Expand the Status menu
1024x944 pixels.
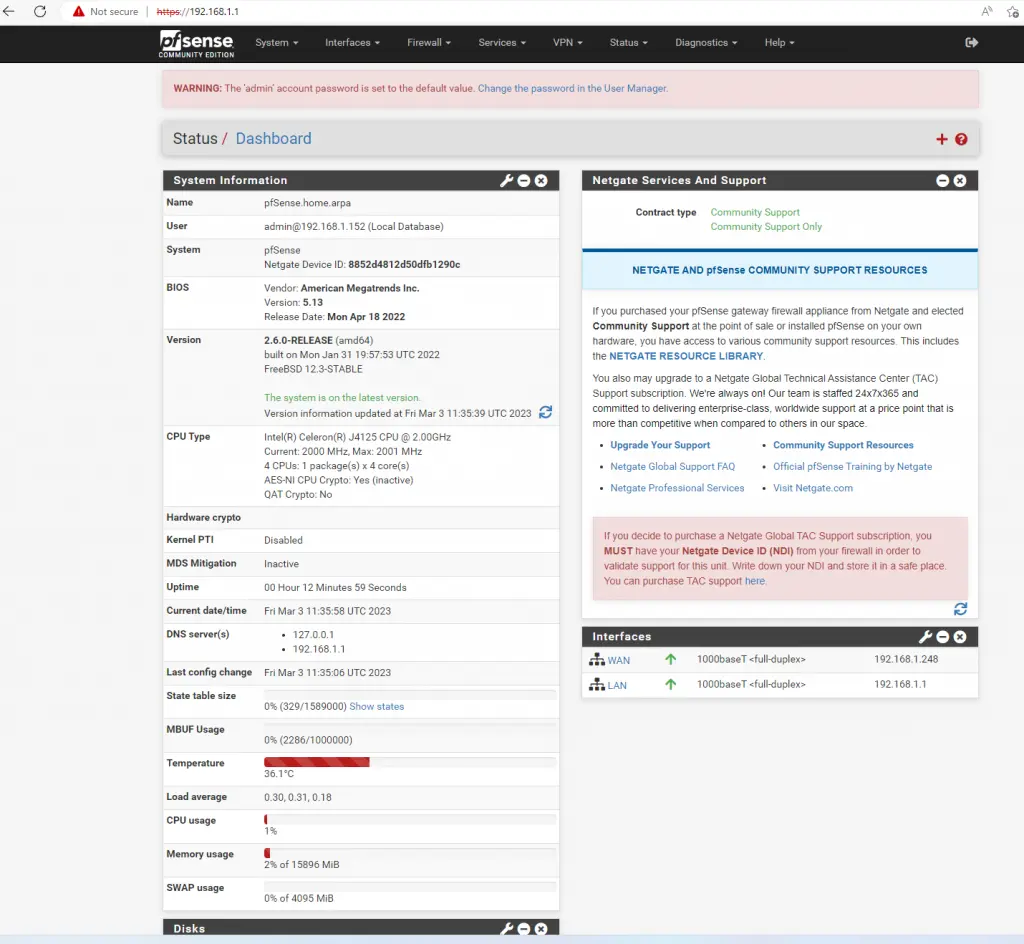tap(629, 42)
